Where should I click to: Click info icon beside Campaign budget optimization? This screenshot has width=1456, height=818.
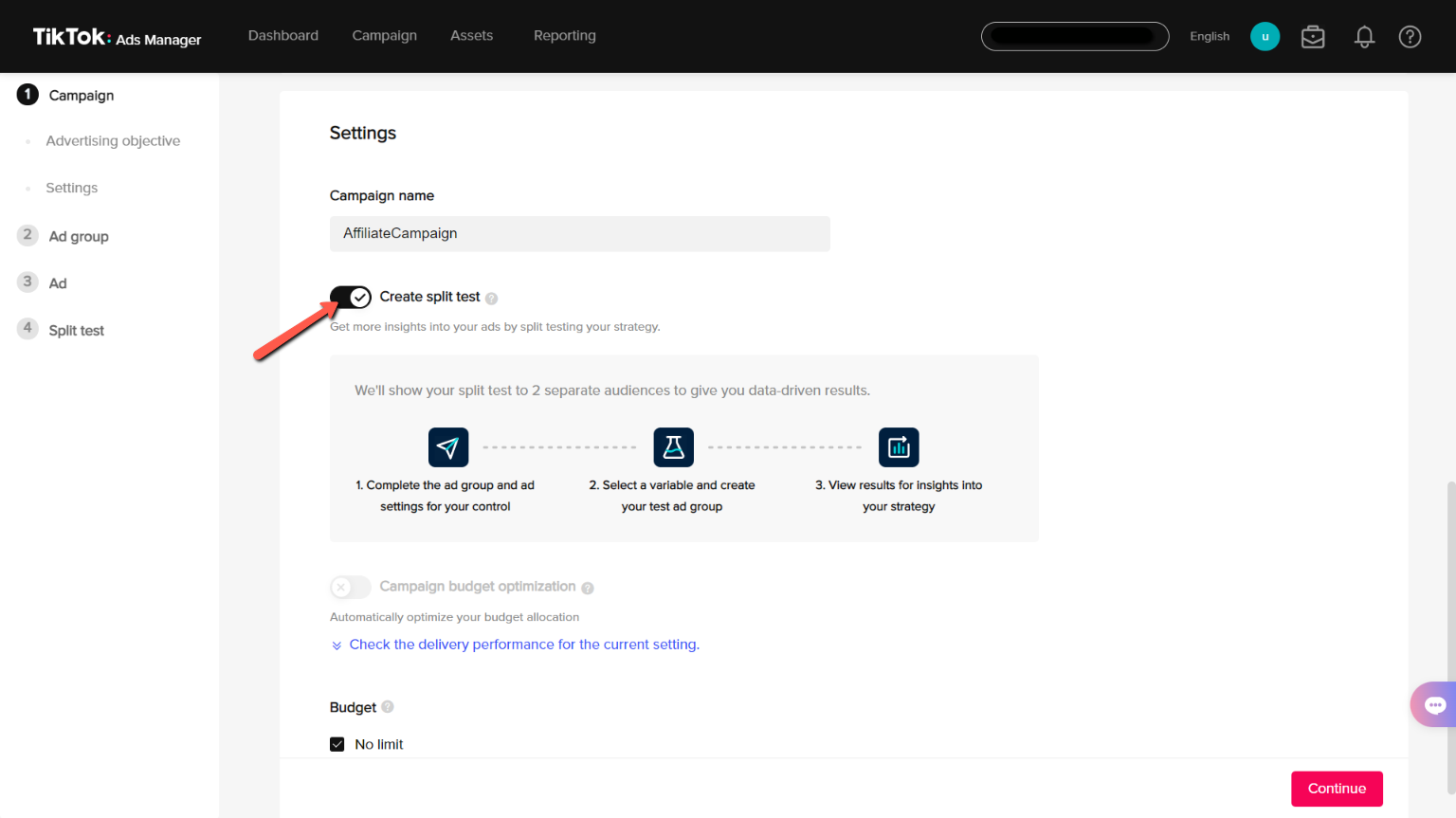click(x=588, y=588)
